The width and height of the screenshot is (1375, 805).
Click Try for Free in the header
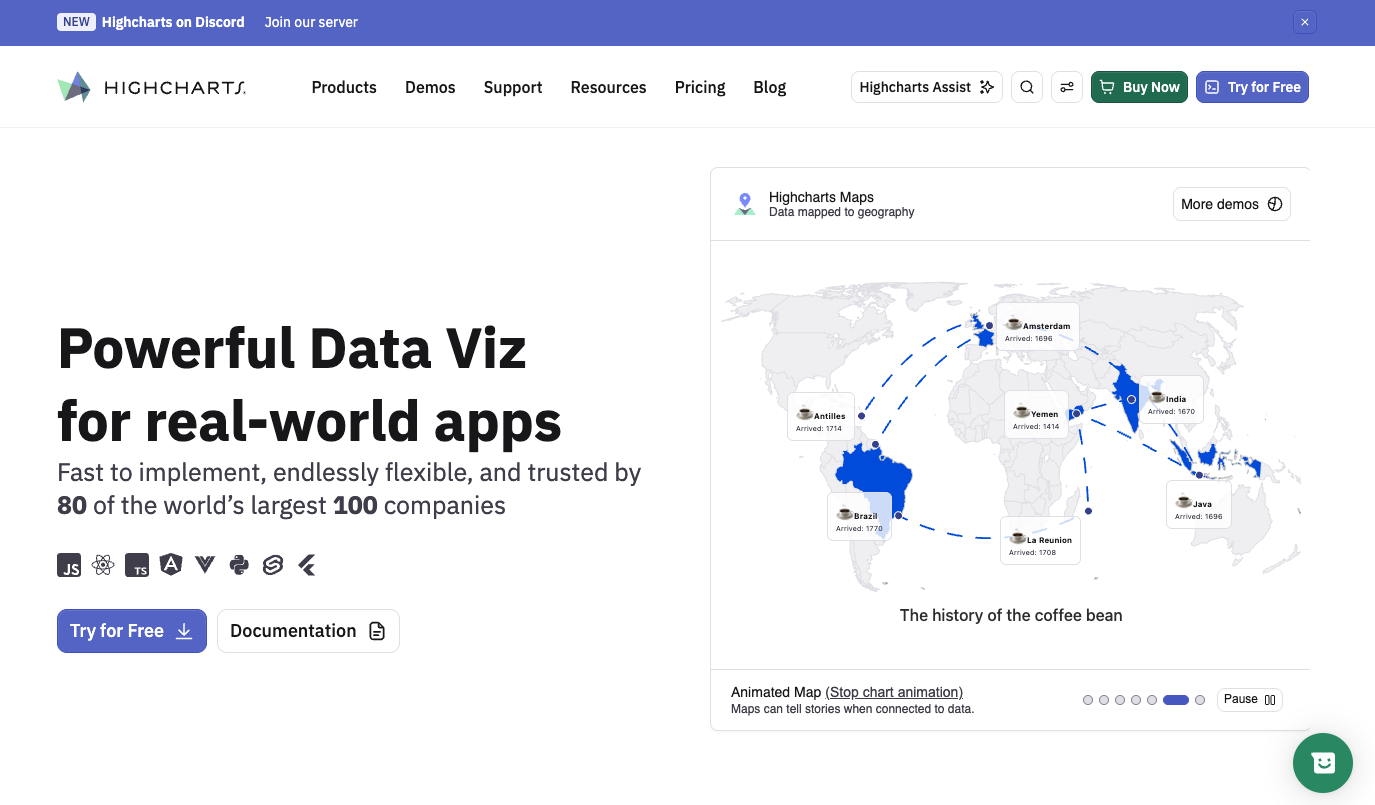click(x=1252, y=87)
